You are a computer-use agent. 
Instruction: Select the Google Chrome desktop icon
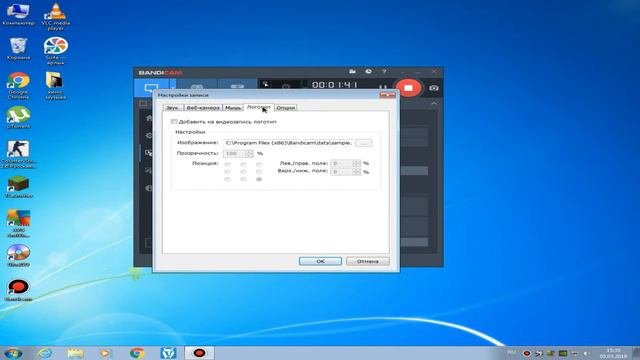[18, 86]
